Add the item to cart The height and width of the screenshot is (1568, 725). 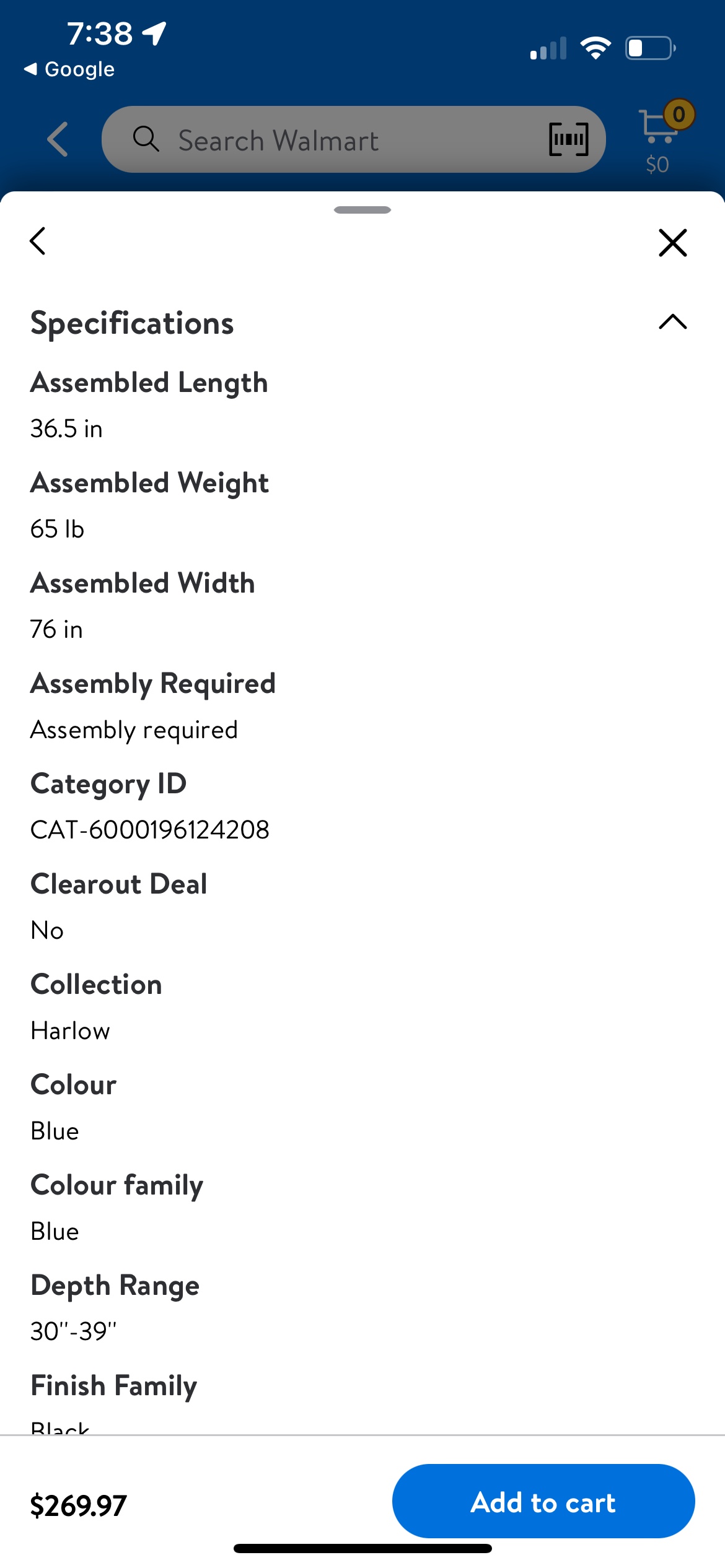[543, 1501]
